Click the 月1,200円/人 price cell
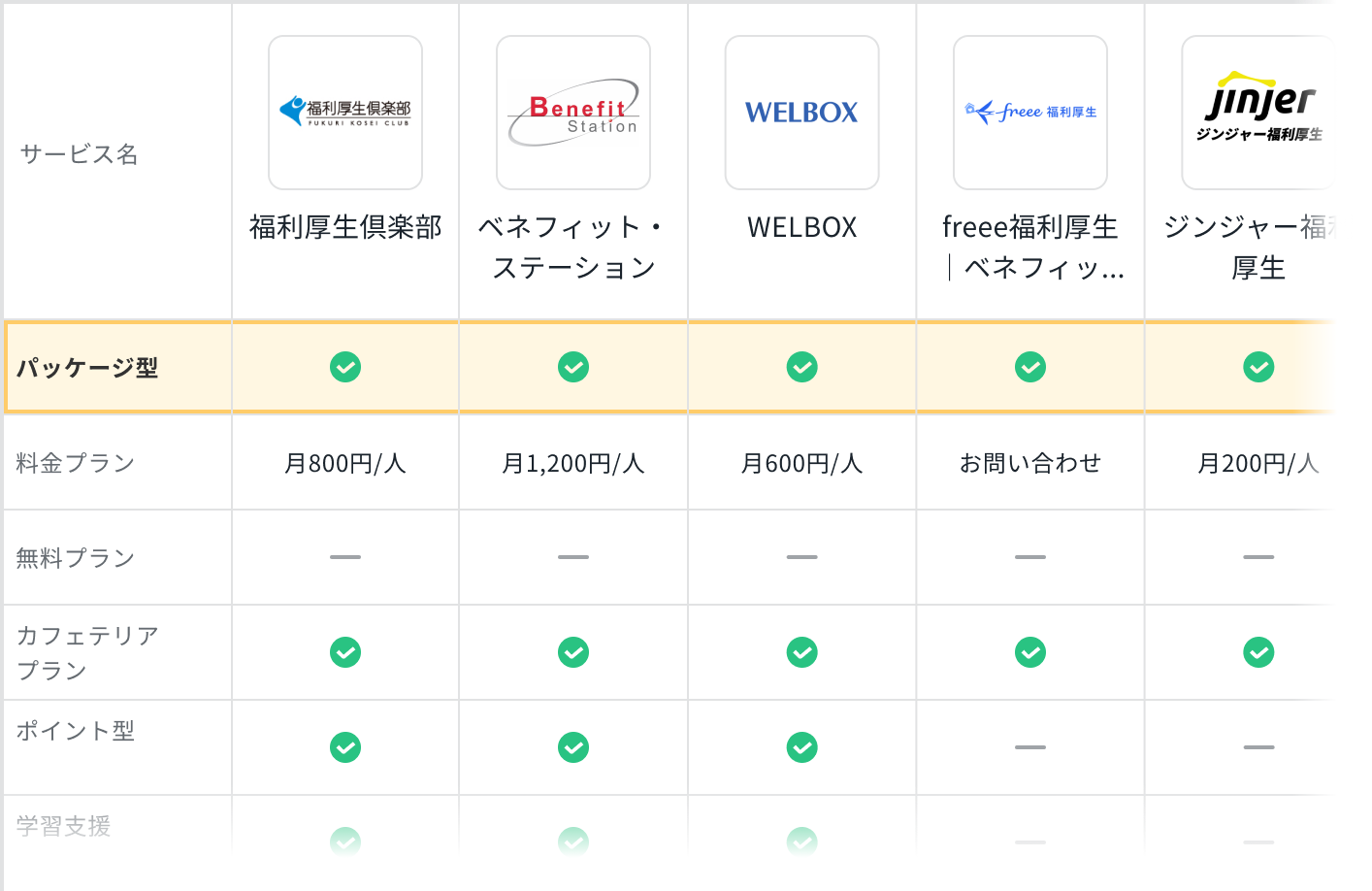The image size is (1372, 891). 573,463
